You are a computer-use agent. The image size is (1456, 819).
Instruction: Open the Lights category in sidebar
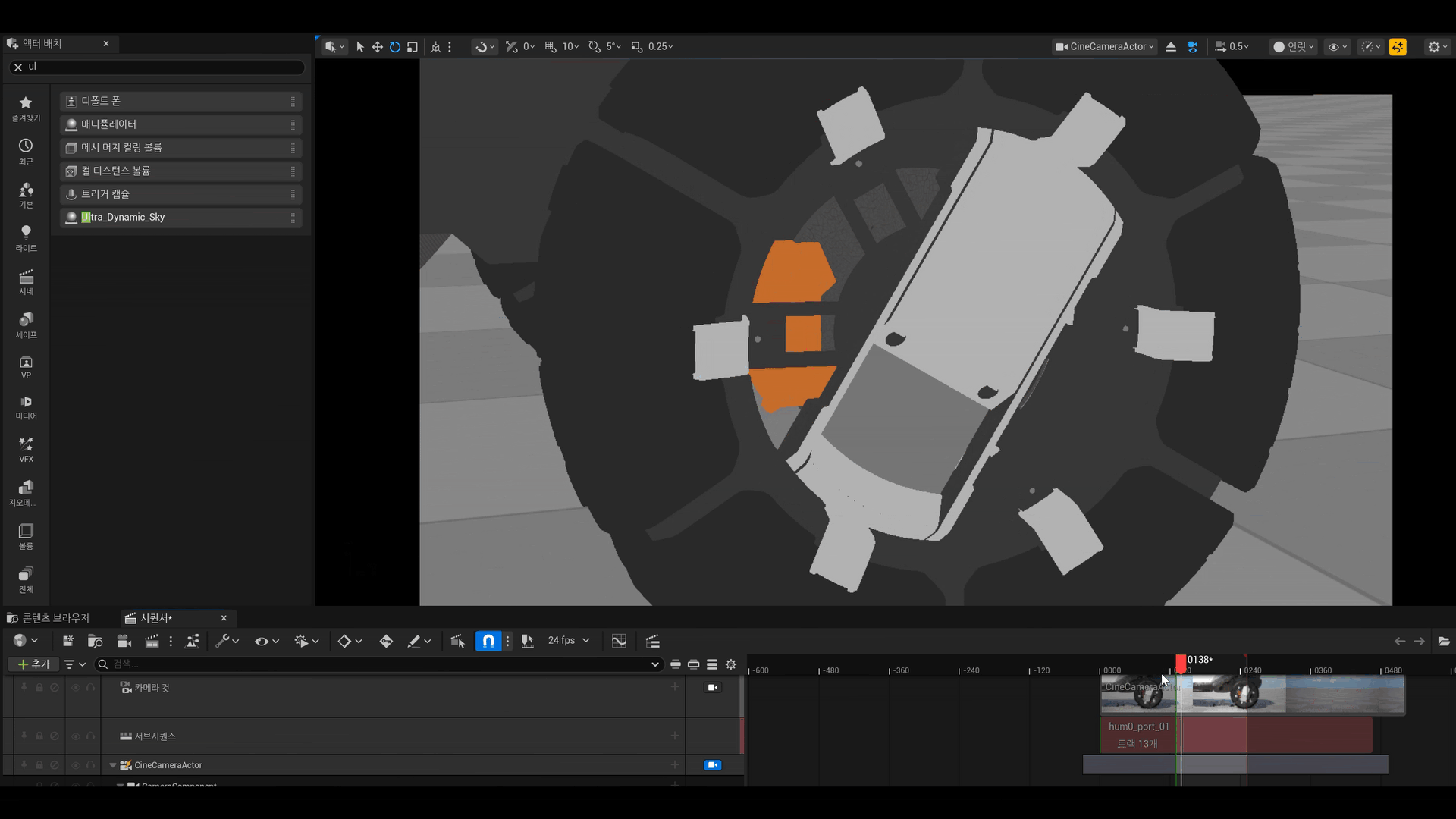26,237
